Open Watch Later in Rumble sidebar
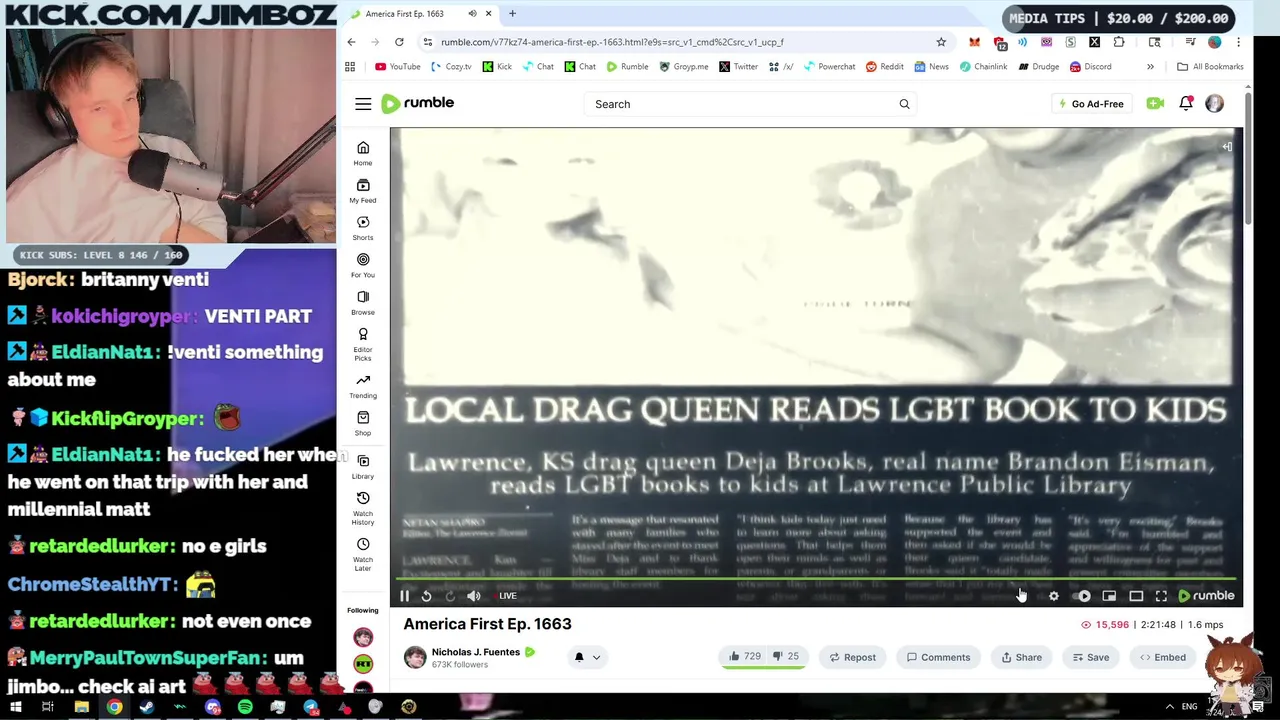 363,555
